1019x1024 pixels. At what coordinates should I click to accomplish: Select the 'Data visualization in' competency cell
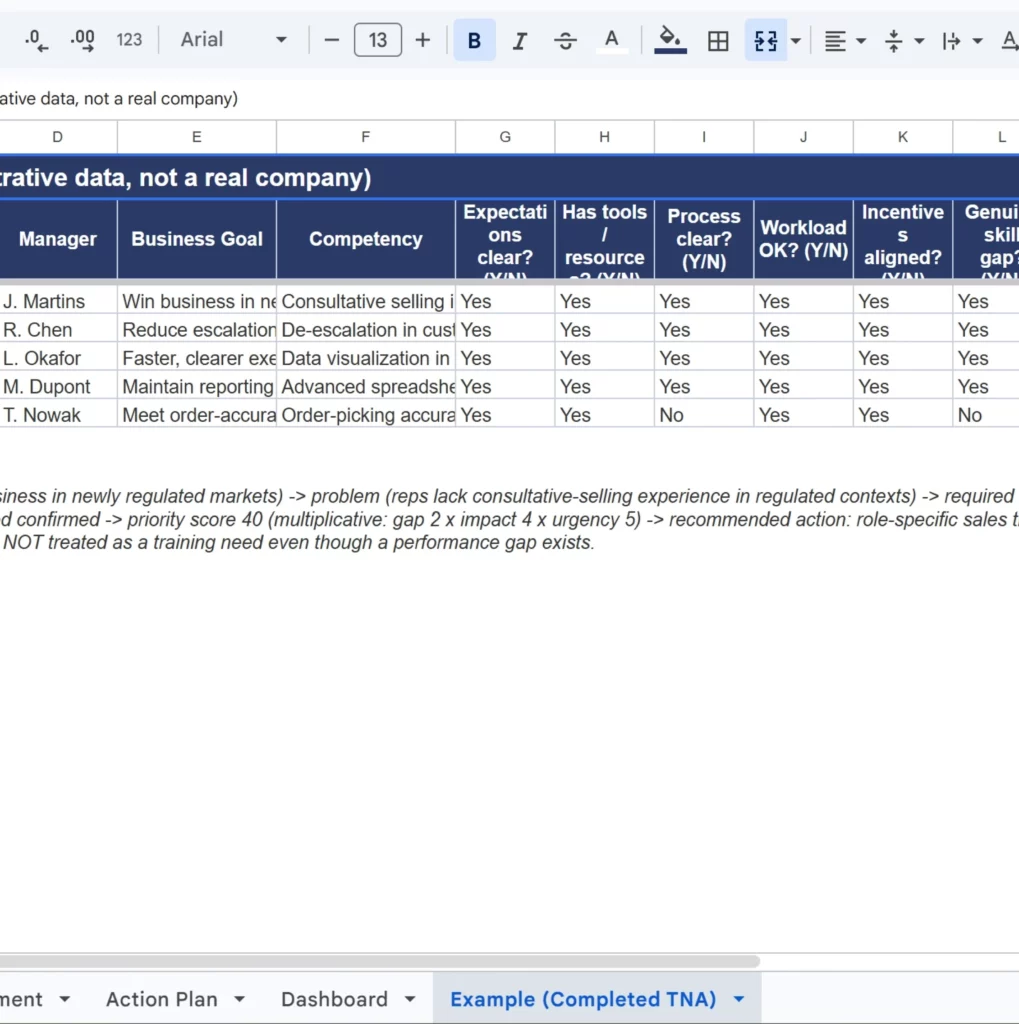[366, 358]
